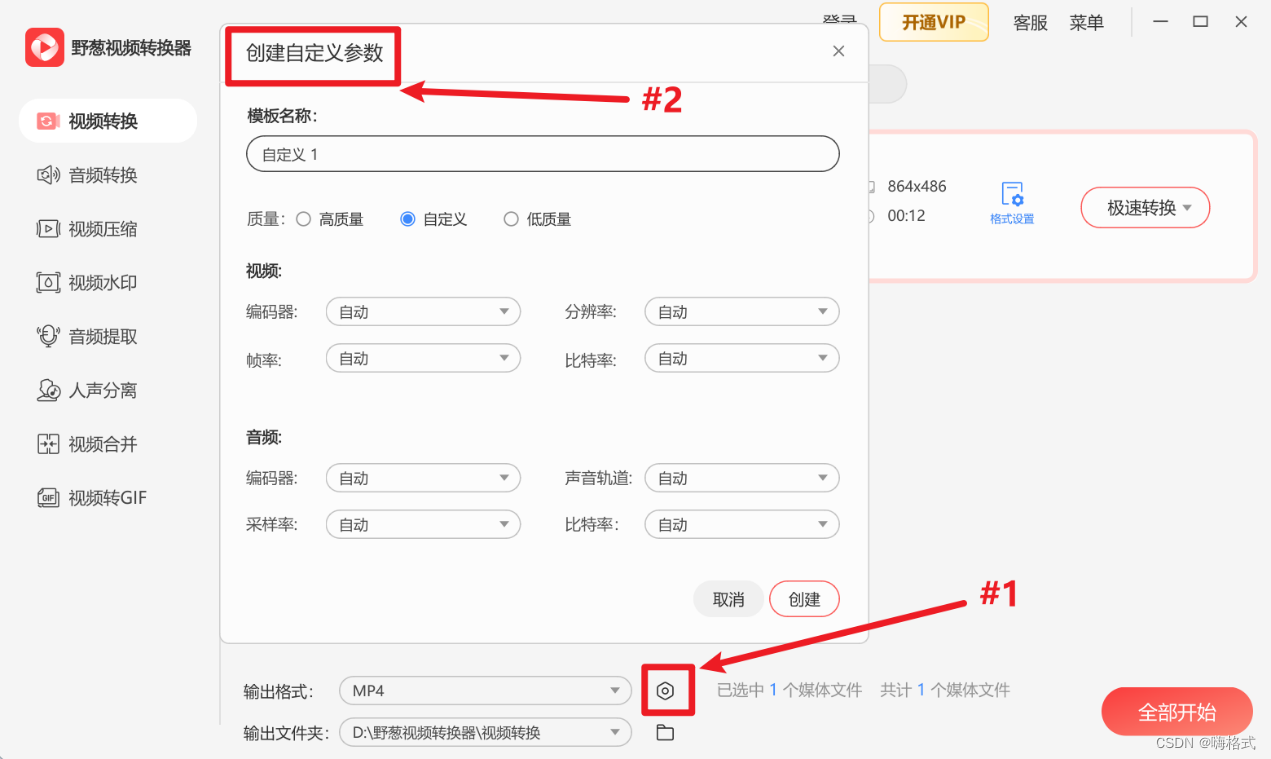Open the 极速转换 dropdown button
The height and width of the screenshot is (759, 1271).
coord(1145,208)
